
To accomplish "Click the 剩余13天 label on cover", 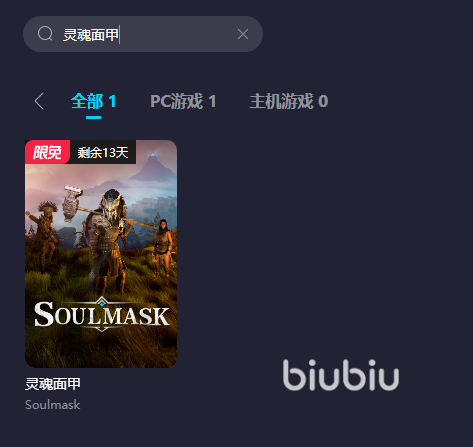I will tap(103, 152).
